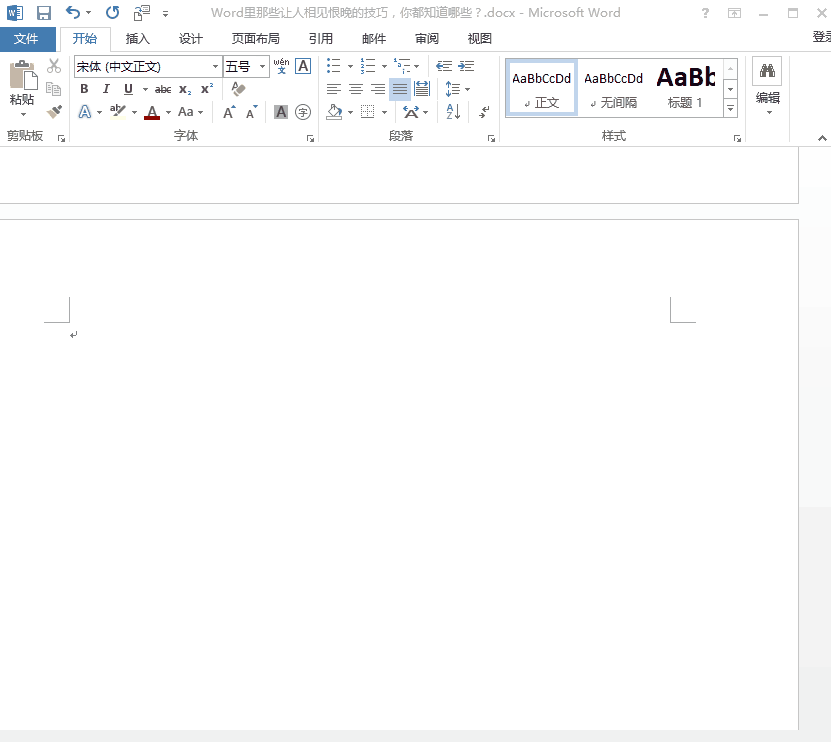This screenshot has height=742, width=831.
Task: Open the underline style dropdown arrow
Action: pyautogui.click(x=145, y=90)
